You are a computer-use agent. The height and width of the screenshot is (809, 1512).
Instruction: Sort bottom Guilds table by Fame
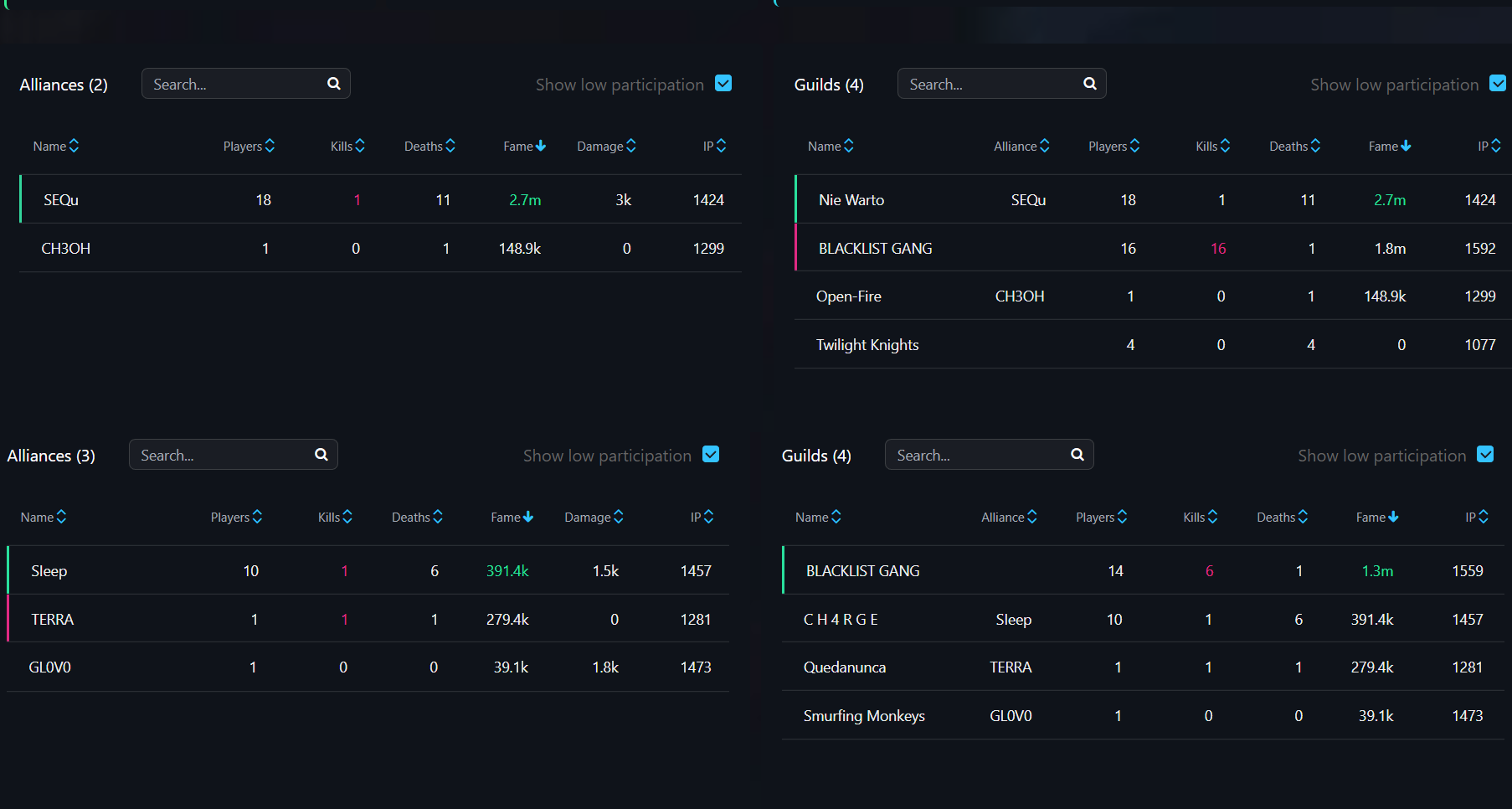click(x=1377, y=518)
